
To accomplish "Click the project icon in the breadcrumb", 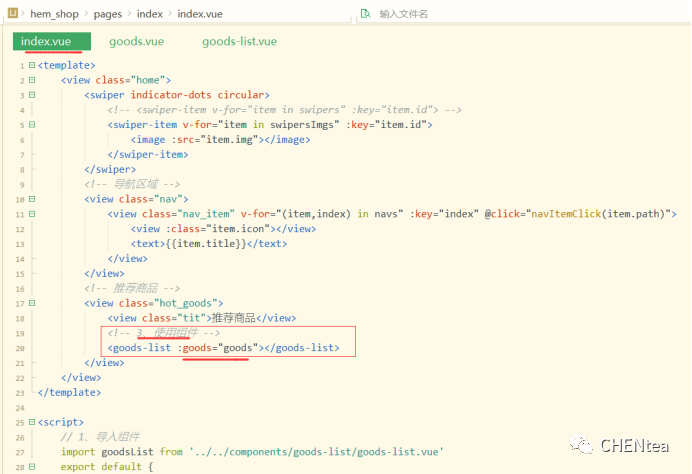I will [x=11, y=14].
